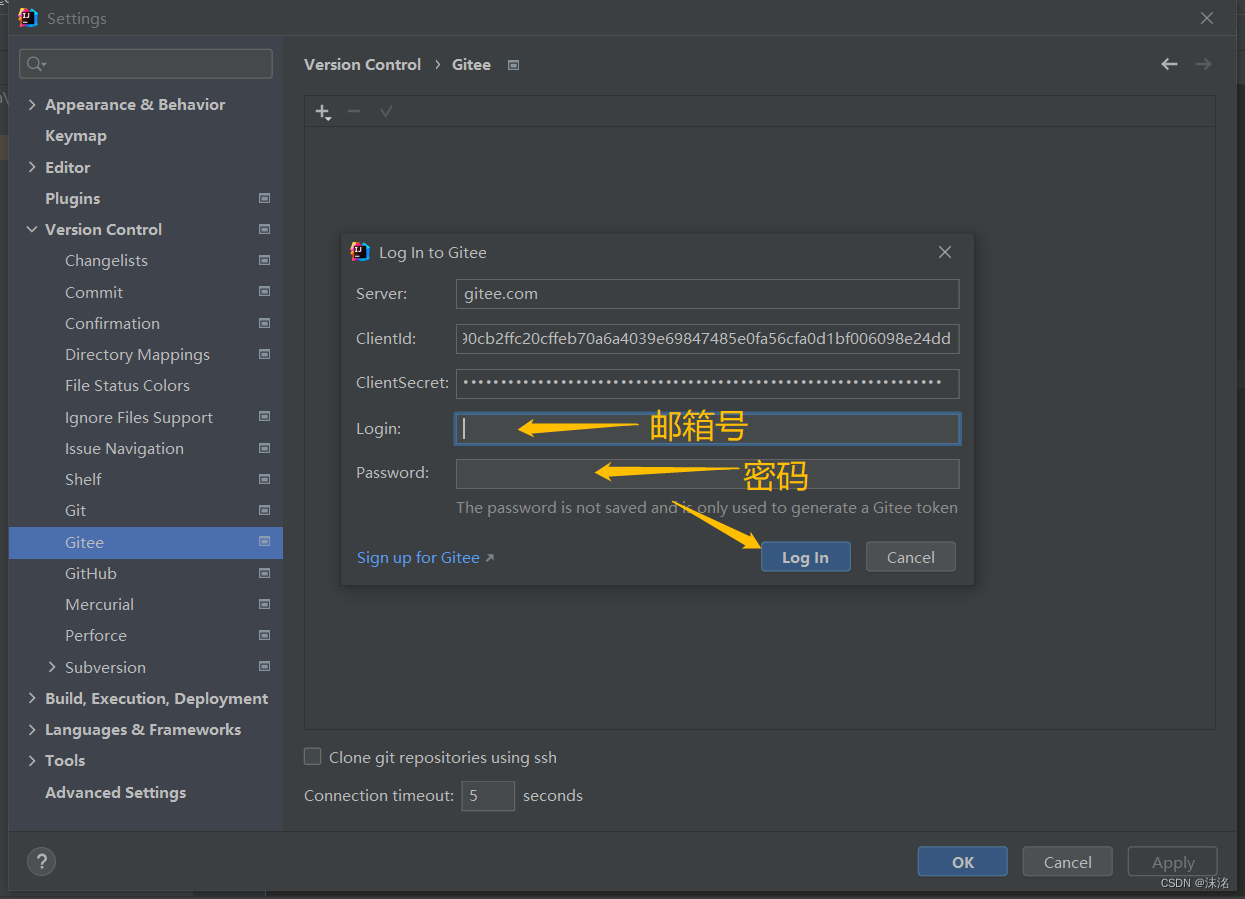Image resolution: width=1245 pixels, height=899 pixels.
Task: Click the remove account minus icon
Action: (x=353, y=111)
